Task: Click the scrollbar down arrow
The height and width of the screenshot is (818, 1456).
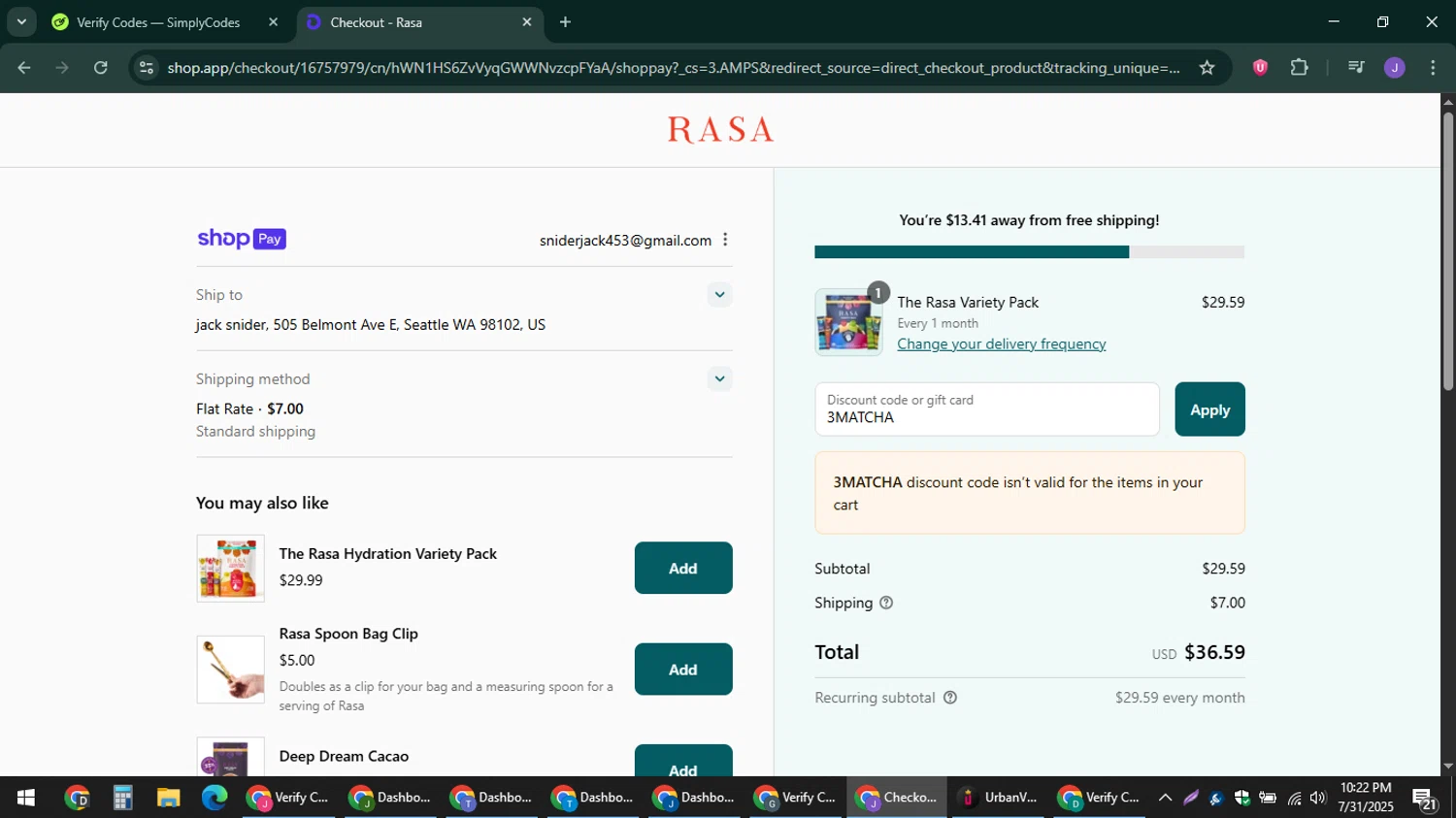Action: click(x=1448, y=767)
